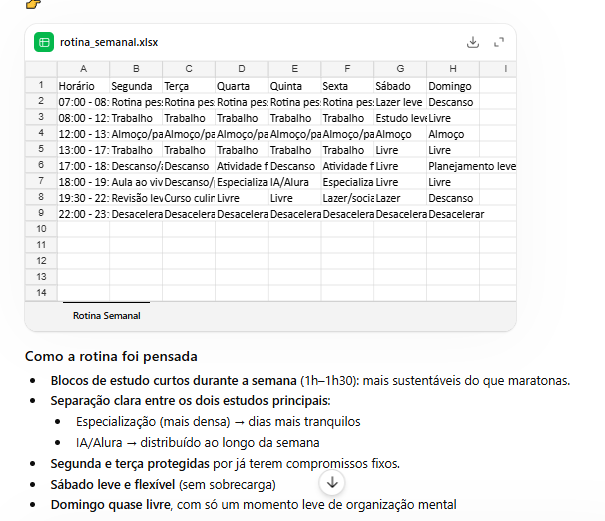Select column D header

[x=242, y=69]
